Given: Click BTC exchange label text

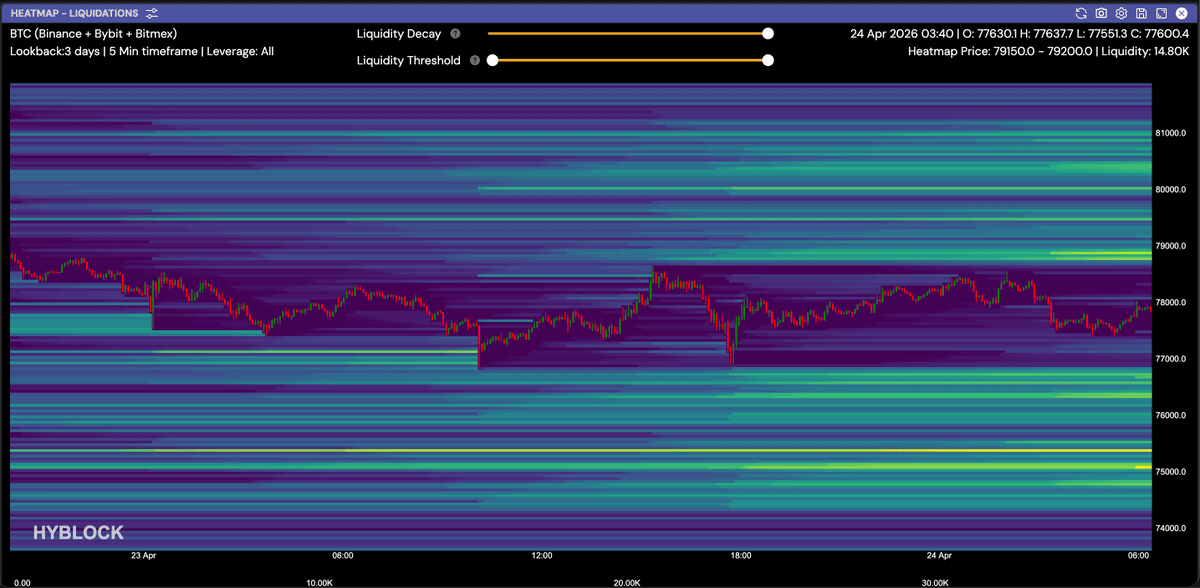Looking at the screenshot, I should click(93, 34).
